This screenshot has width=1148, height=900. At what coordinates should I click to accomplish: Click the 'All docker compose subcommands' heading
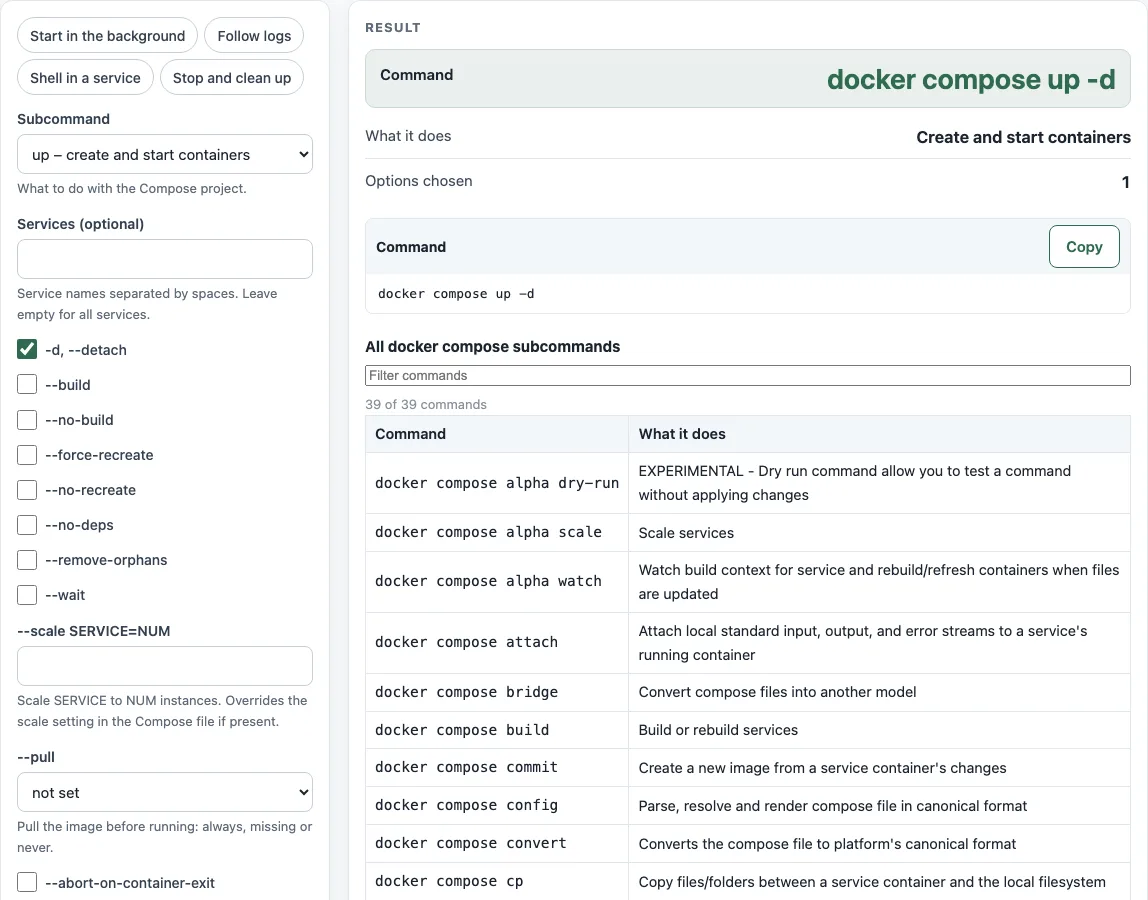click(x=493, y=346)
